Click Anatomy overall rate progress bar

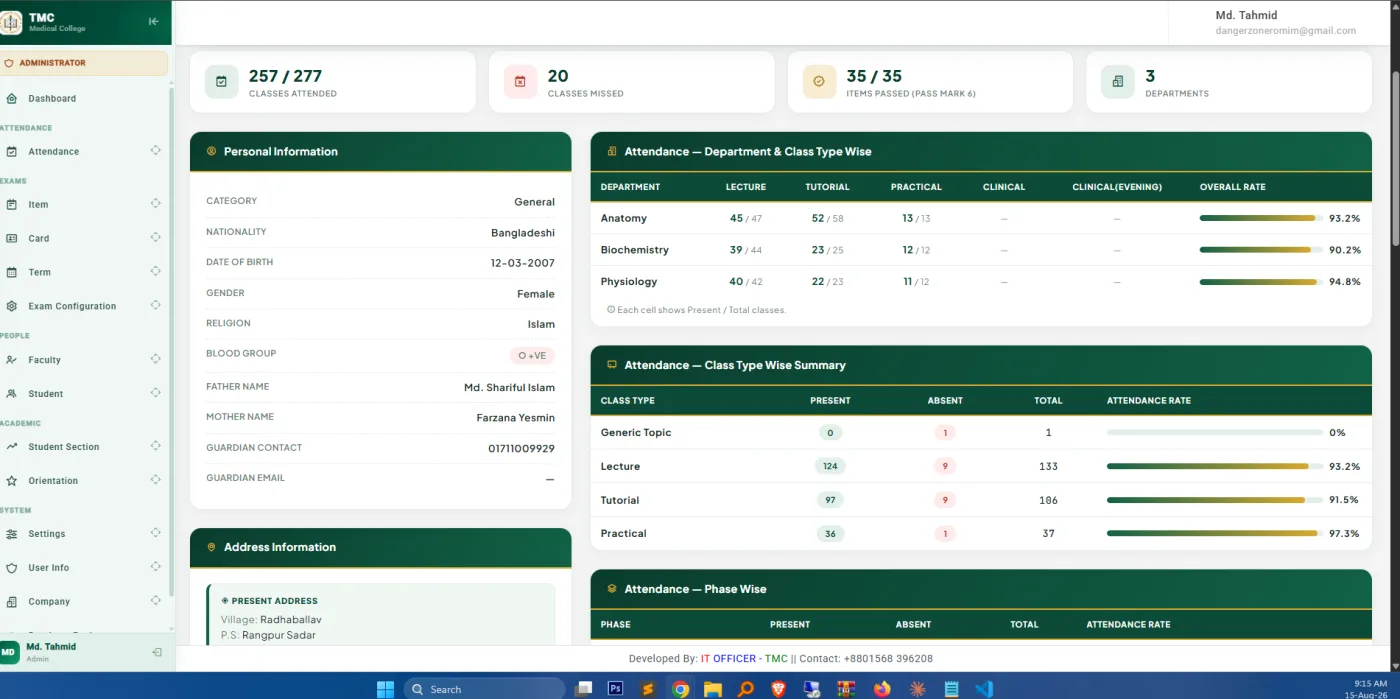[x=1260, y=218]
